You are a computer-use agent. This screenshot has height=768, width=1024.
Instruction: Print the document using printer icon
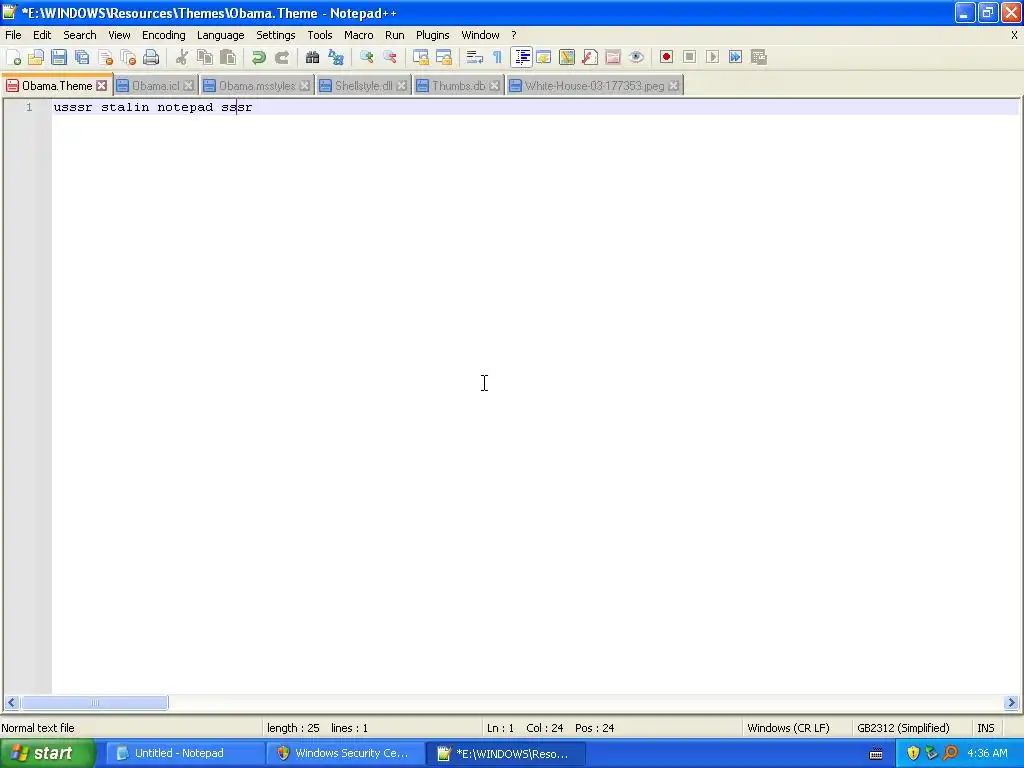click(151, 57)
